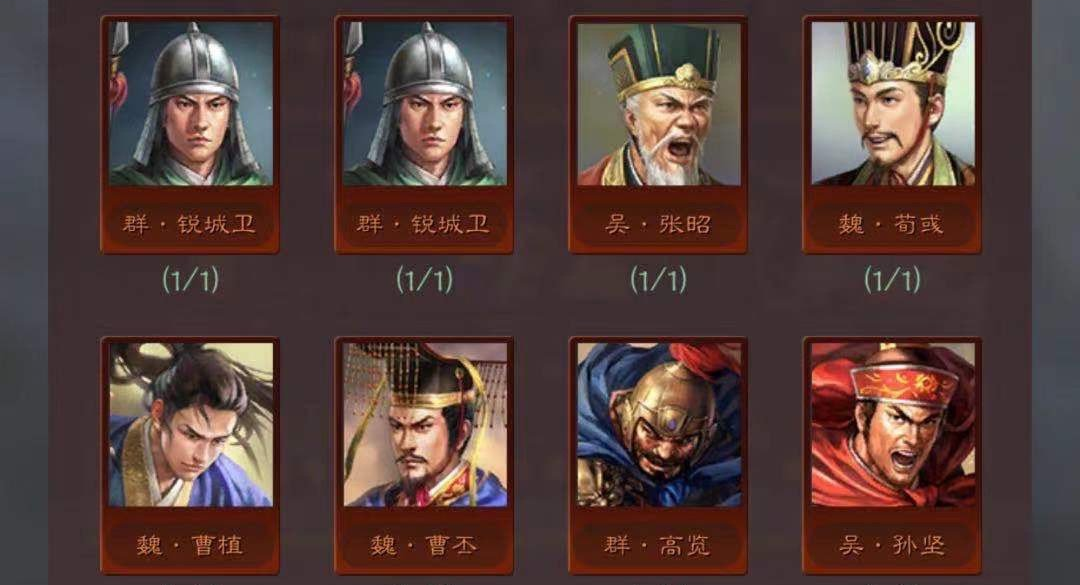Click the 魏·荀彧 name plate

coord(893,224)
